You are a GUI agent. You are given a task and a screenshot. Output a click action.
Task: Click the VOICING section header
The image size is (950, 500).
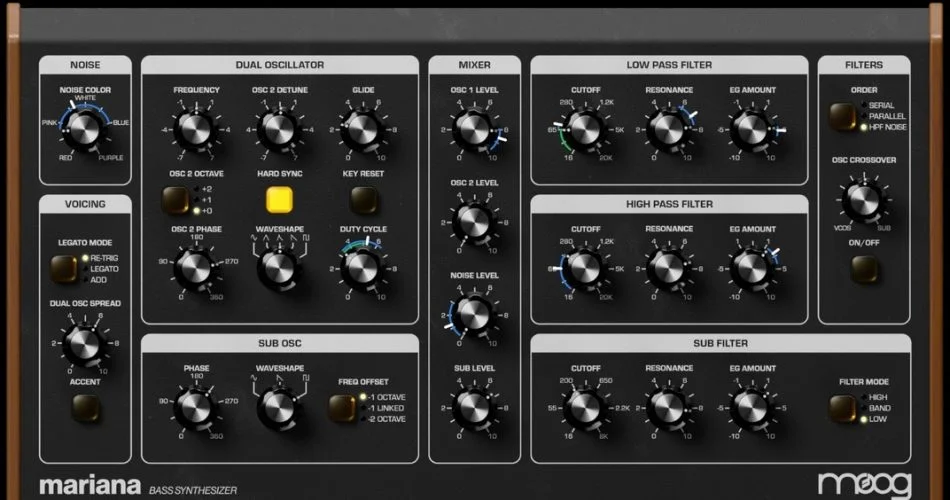click(x=85, y=204)
